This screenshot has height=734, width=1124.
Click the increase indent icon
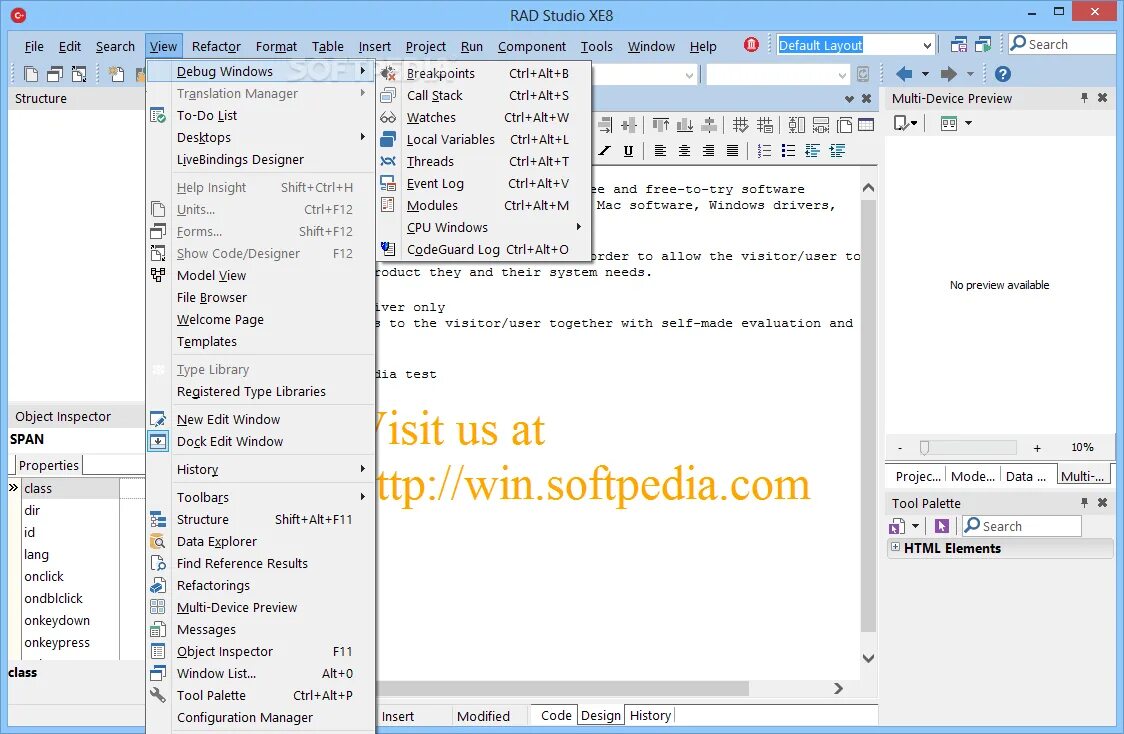(x=837, y=151)
